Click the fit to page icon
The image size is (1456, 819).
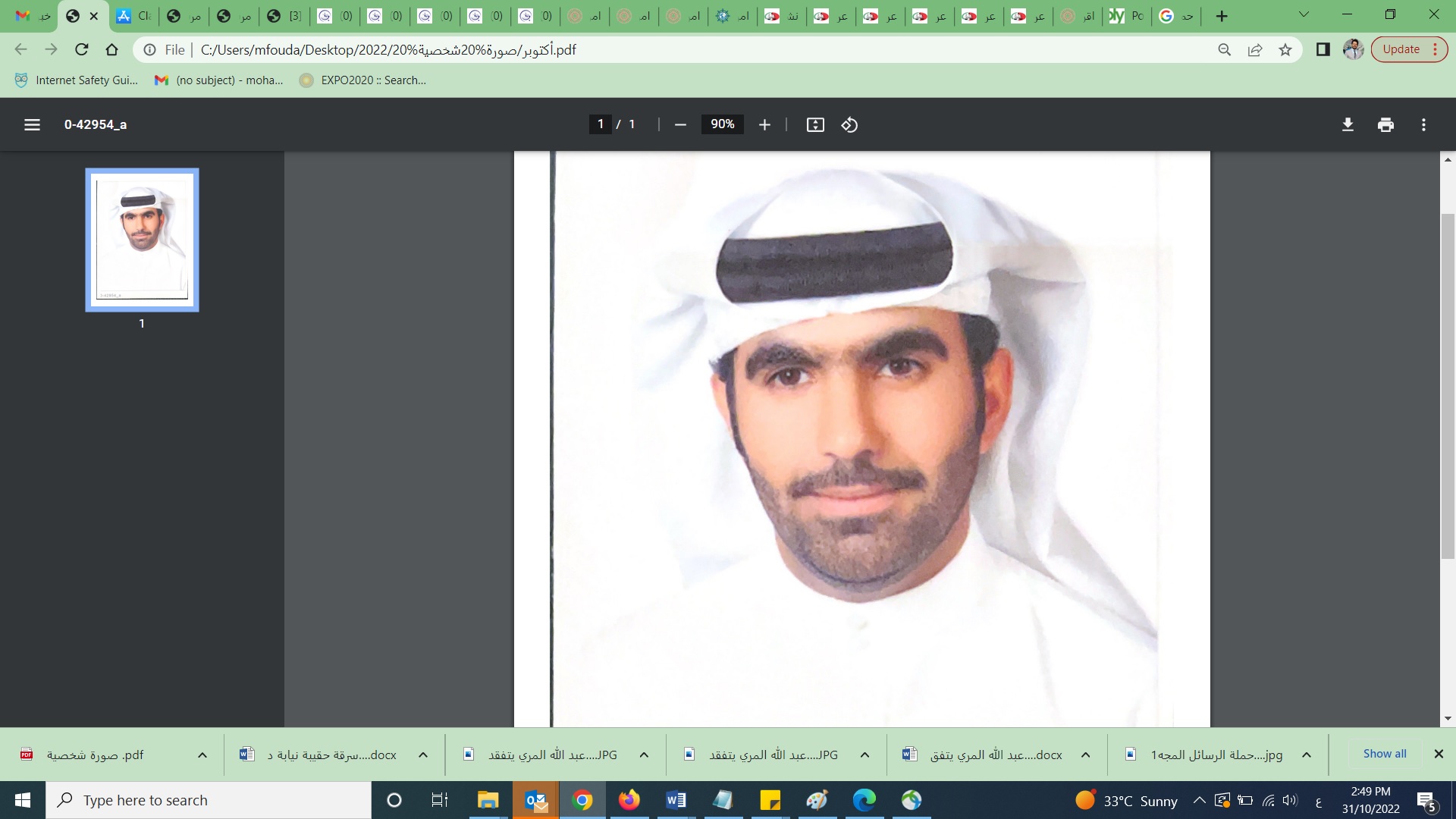coord(815,124)
